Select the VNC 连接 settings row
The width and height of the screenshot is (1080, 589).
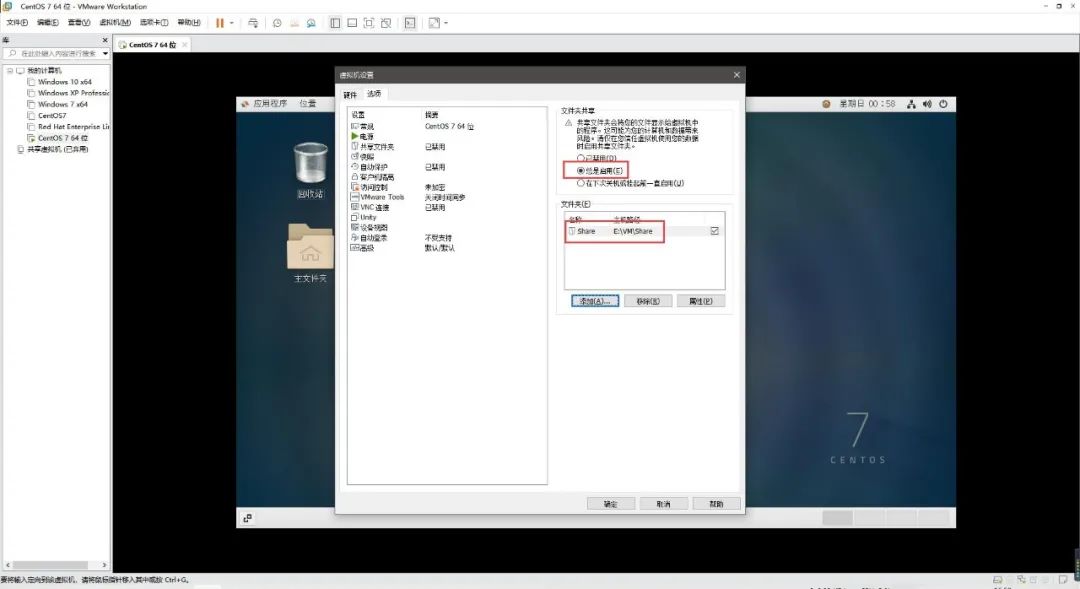click(446, 207)
